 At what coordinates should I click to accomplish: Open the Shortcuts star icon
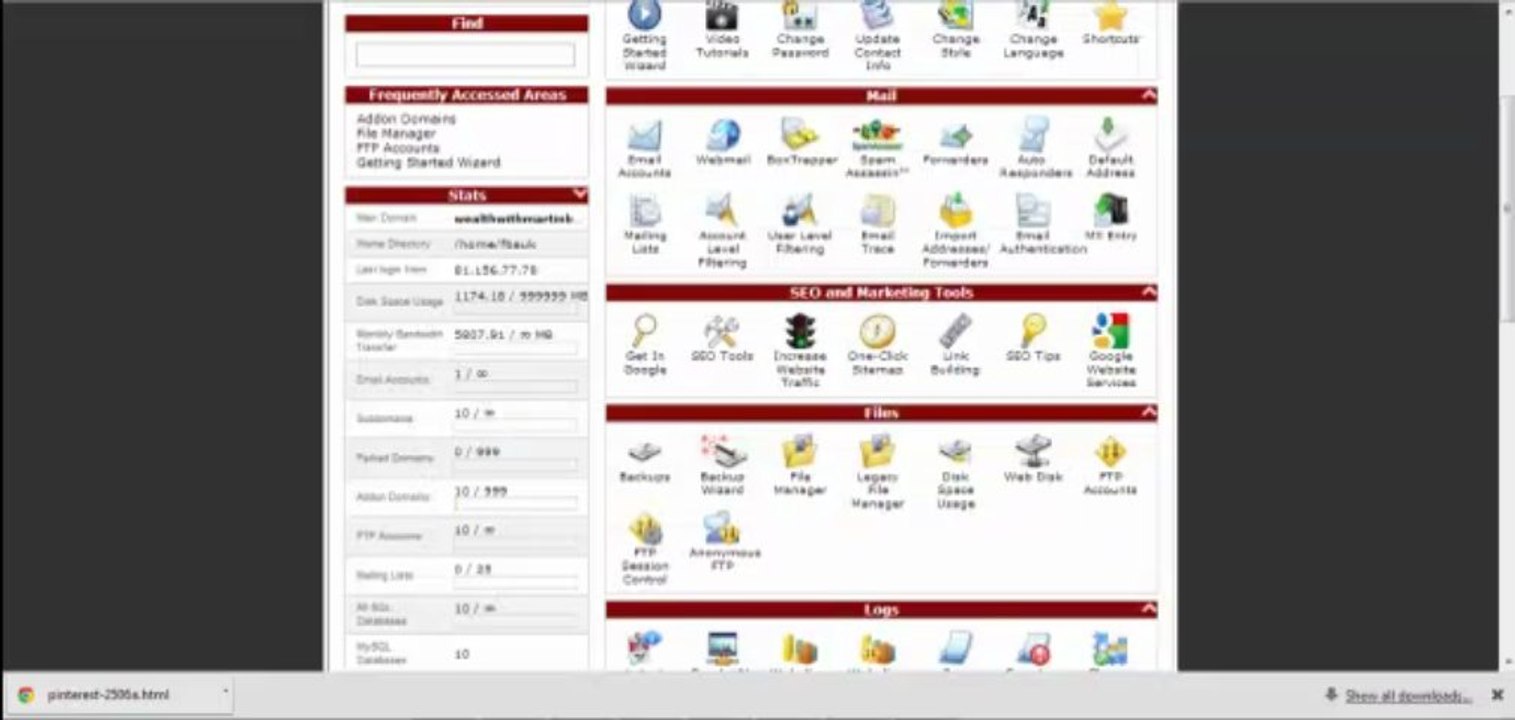point(1110,14)
